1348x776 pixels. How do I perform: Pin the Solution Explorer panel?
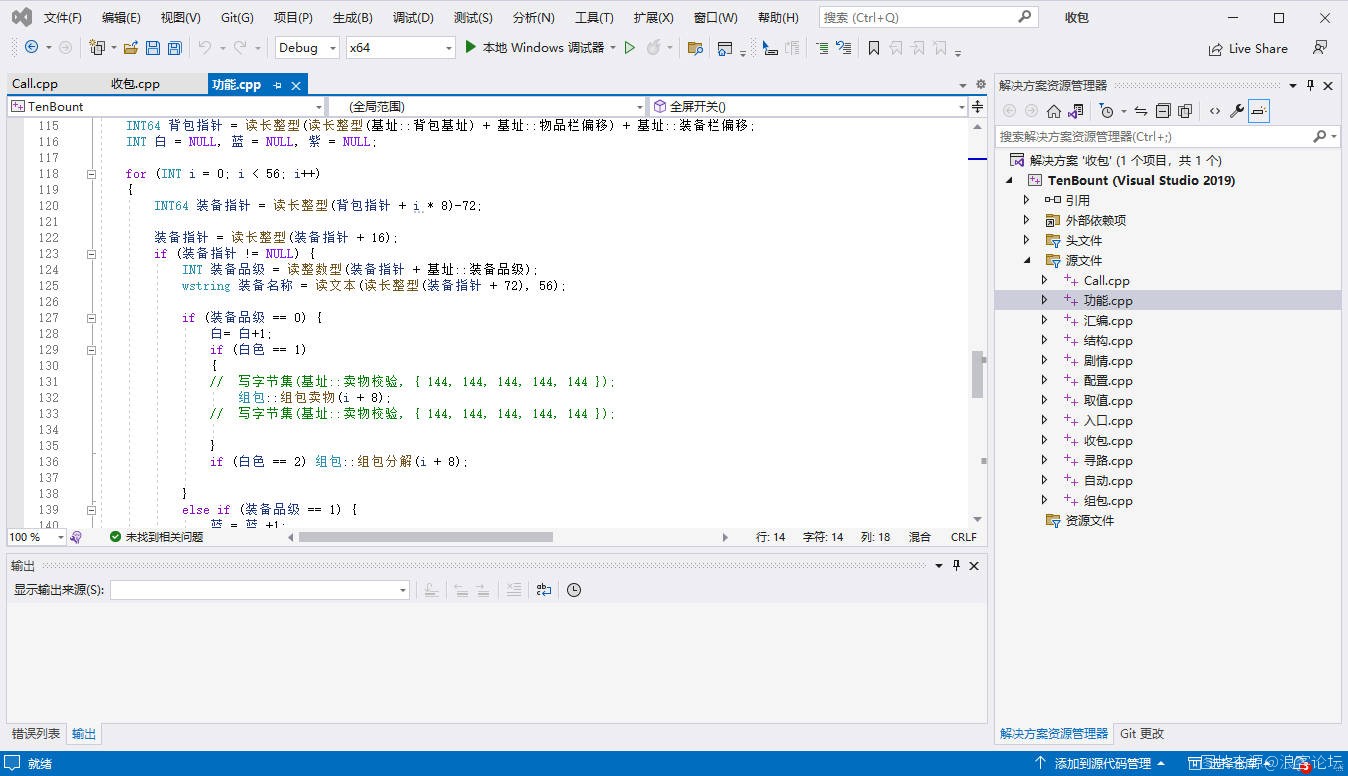(x=1311, y=85)
